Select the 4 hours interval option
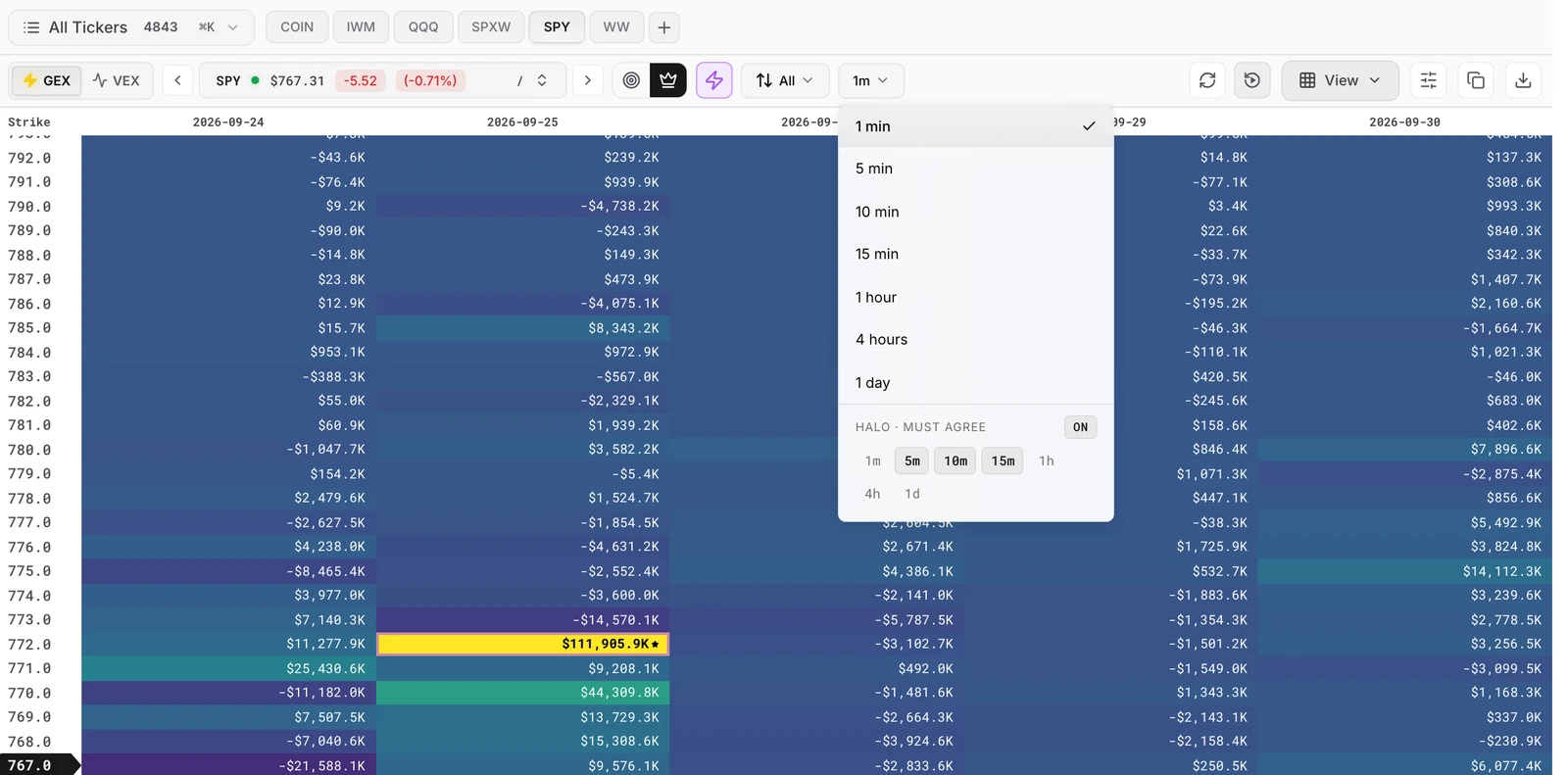 pyautogui.click(x=975, y=339)
